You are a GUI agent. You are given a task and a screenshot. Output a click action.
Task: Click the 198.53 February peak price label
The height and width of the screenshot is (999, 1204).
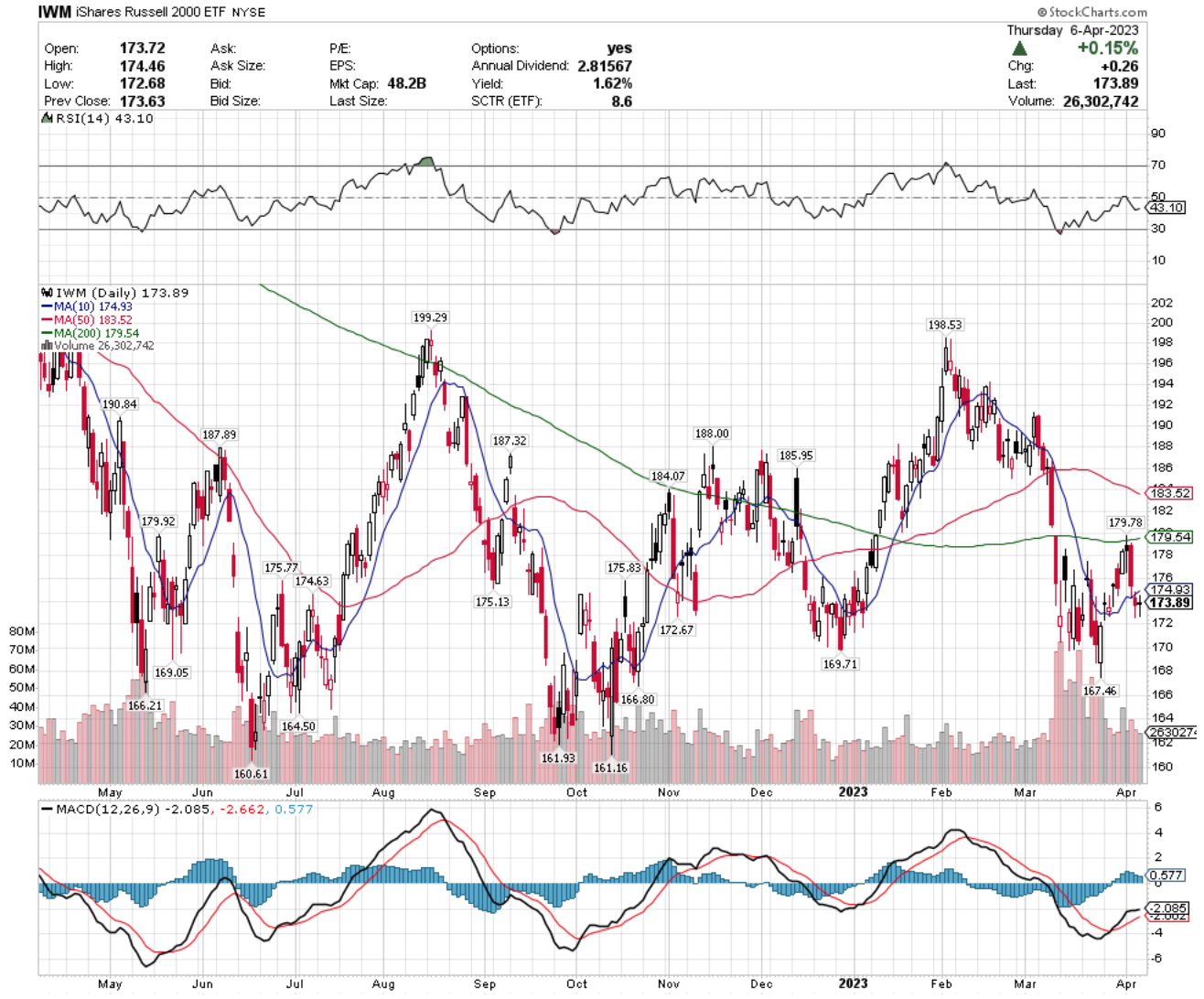click(945, 325)
